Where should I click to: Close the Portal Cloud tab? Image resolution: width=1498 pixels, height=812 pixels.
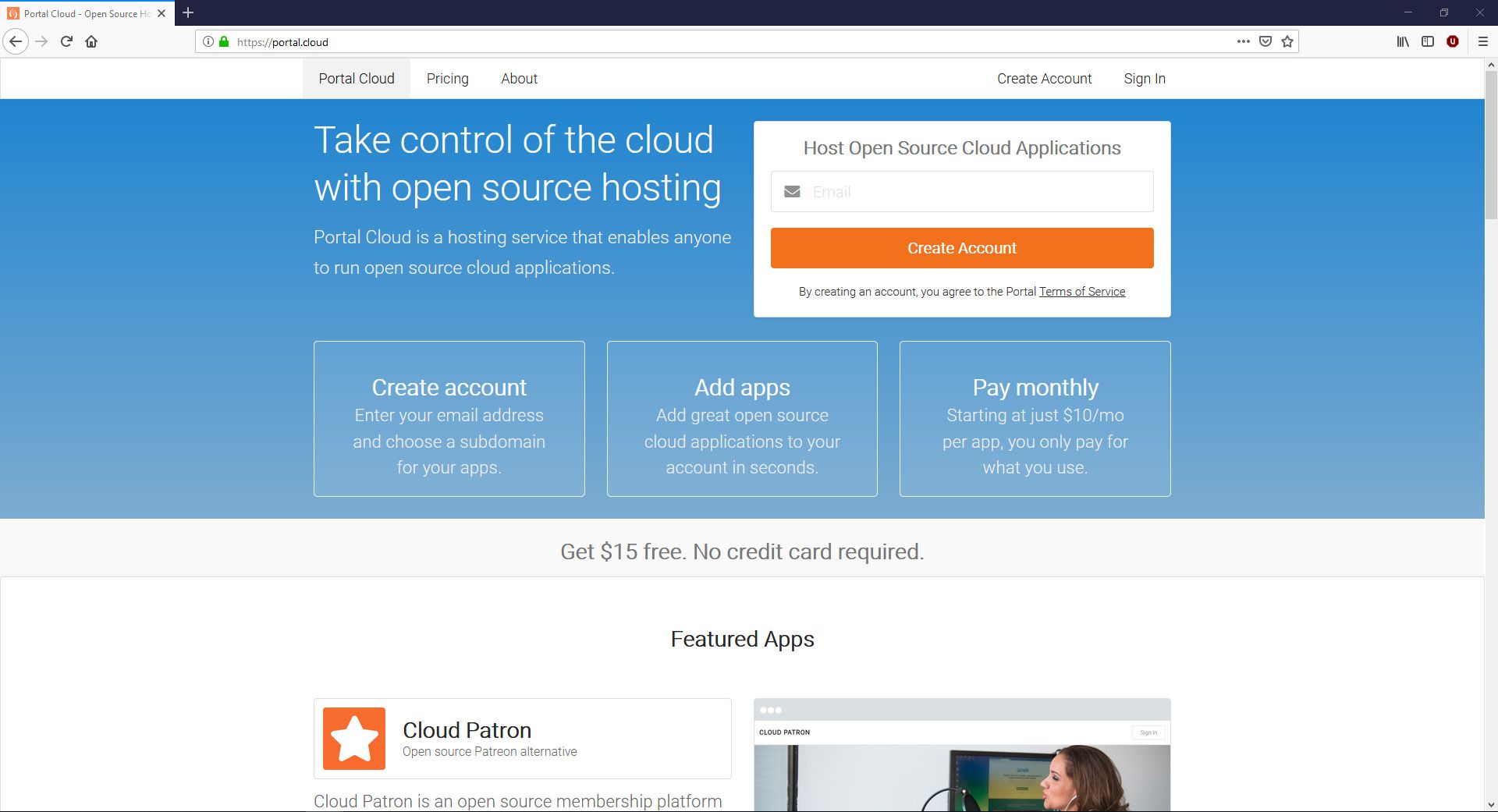162,13
